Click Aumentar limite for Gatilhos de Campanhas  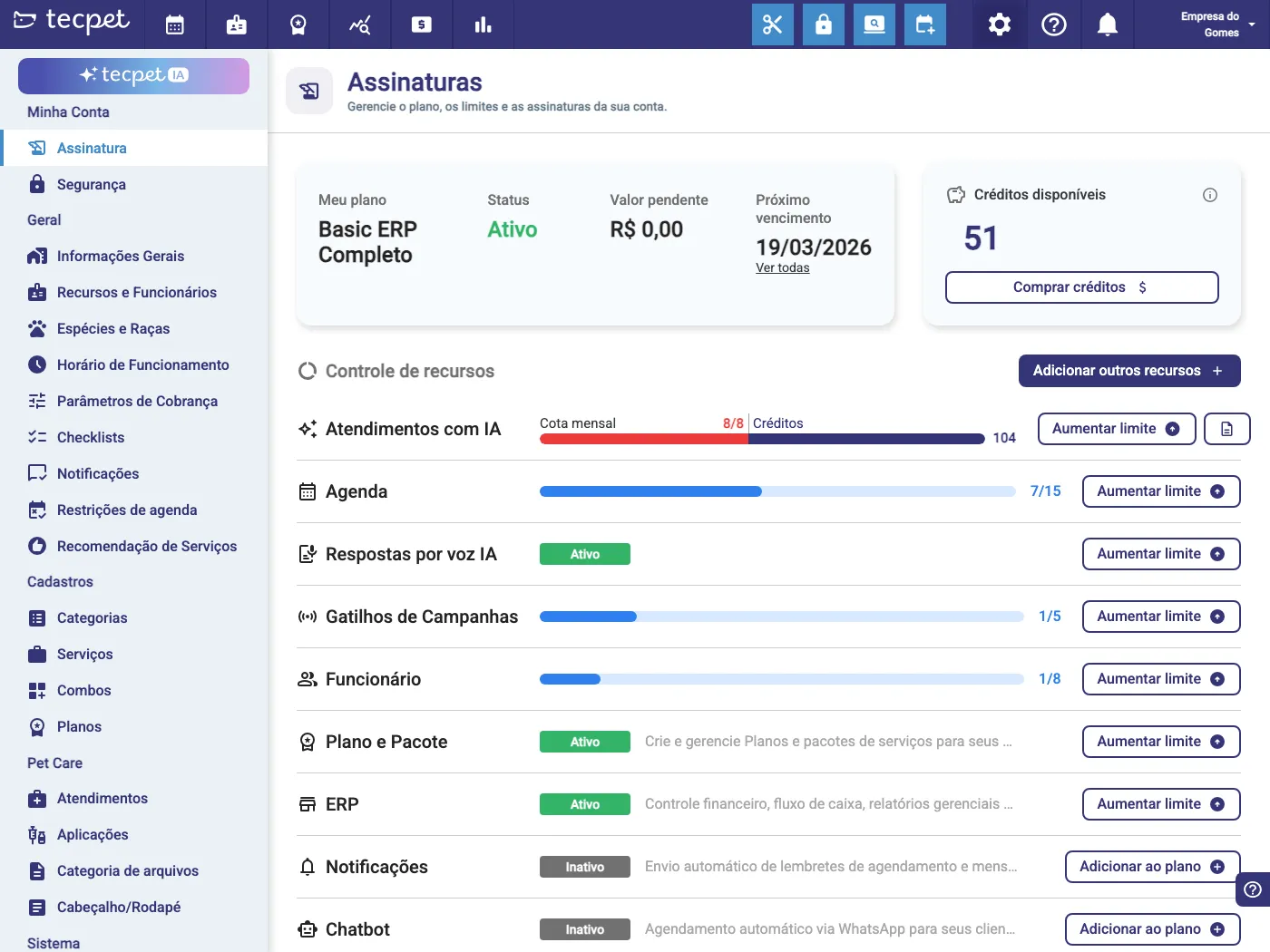[1161, 617]
